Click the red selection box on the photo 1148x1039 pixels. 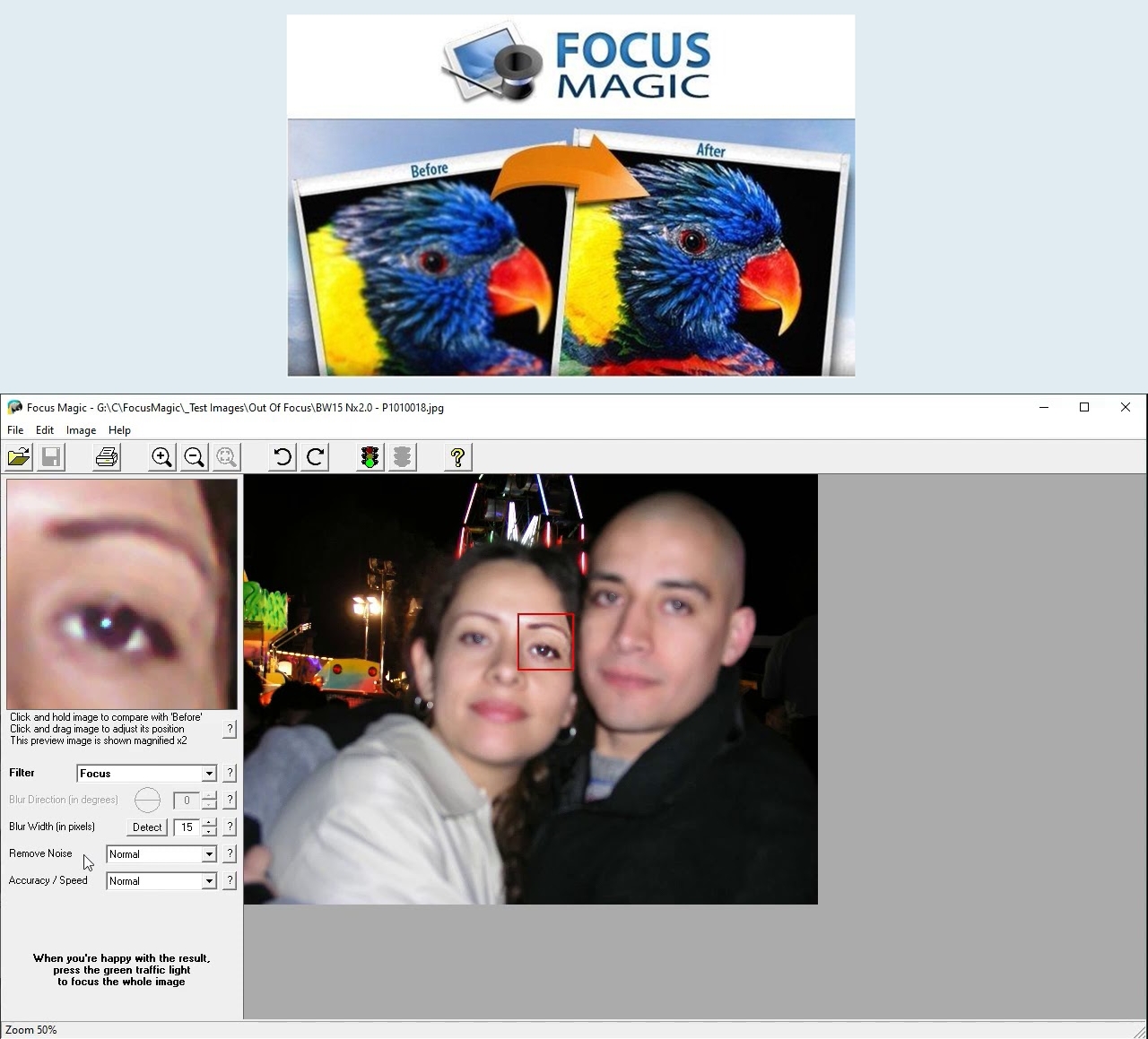[x=545, y=642]
